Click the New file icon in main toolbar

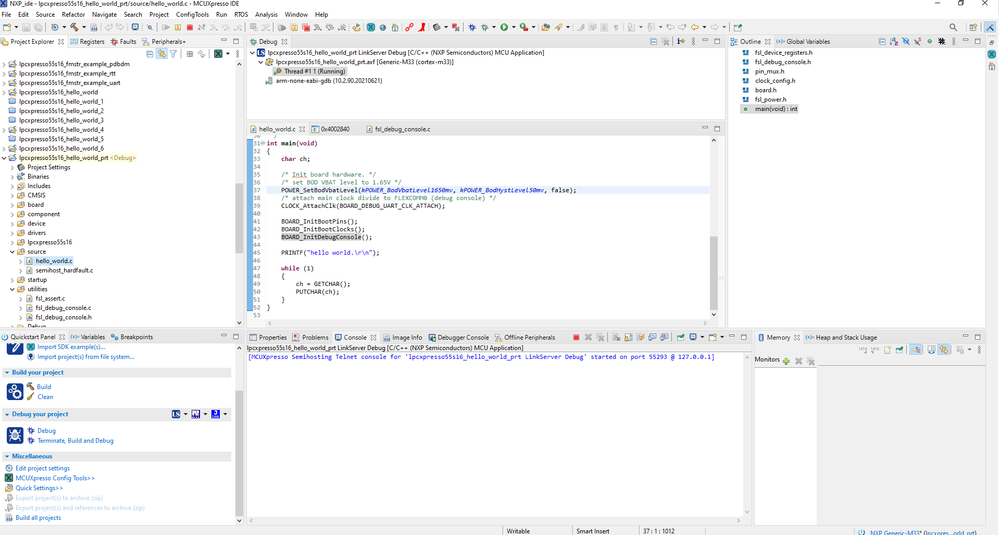pyautogui.click(x=7, y=27)
